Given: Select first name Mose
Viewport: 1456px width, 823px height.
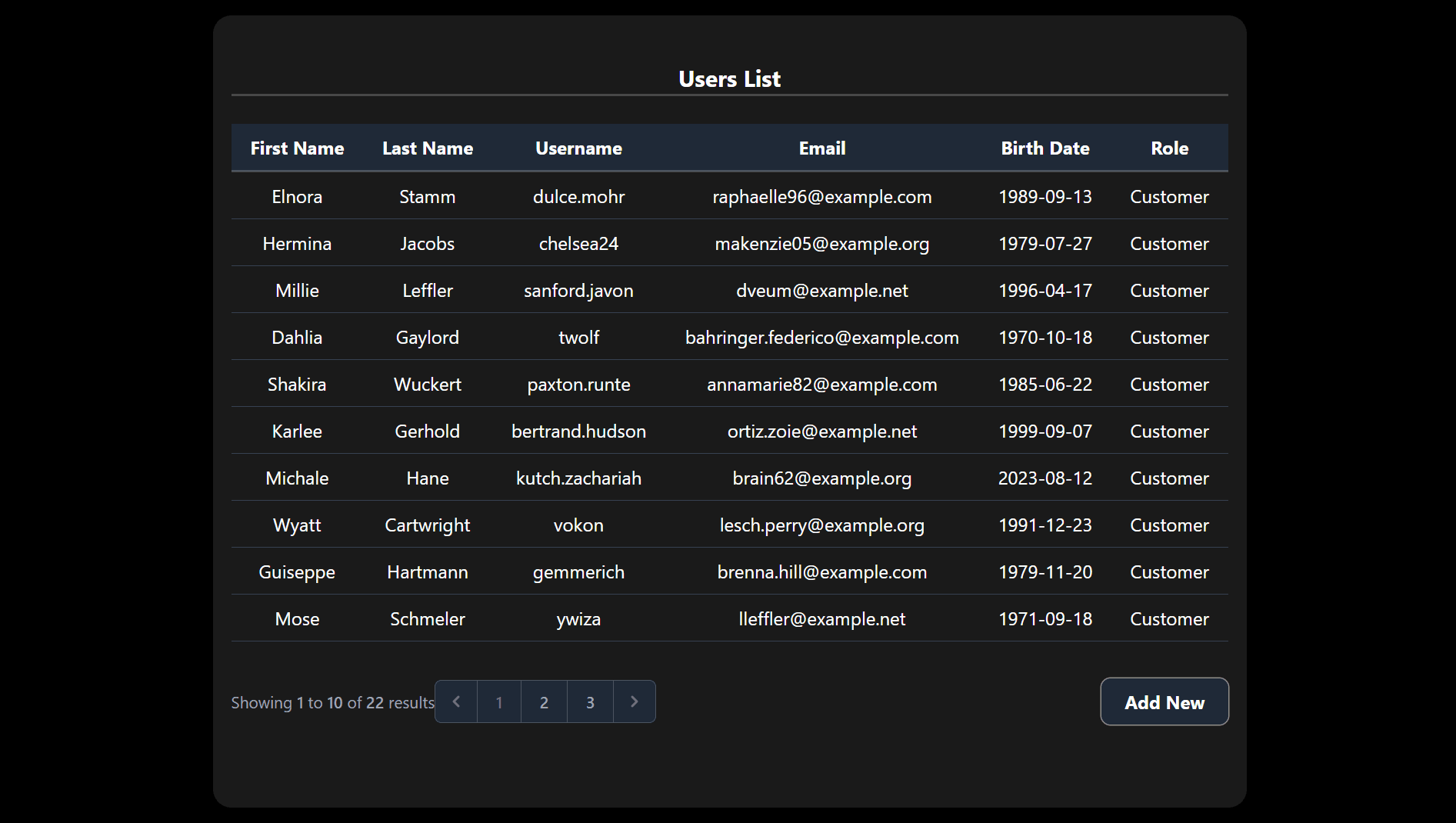Looking at the screenshot, I should (x=297, y=619).
